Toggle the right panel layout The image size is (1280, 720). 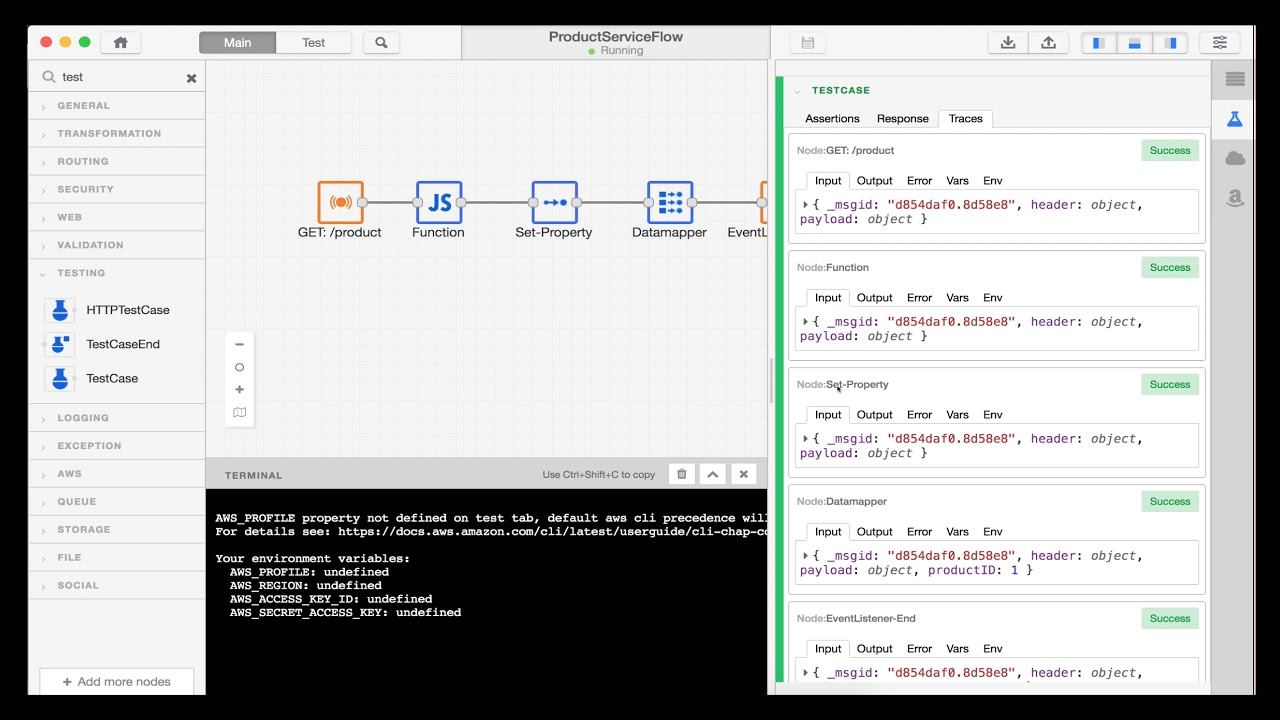(1170, 43)
